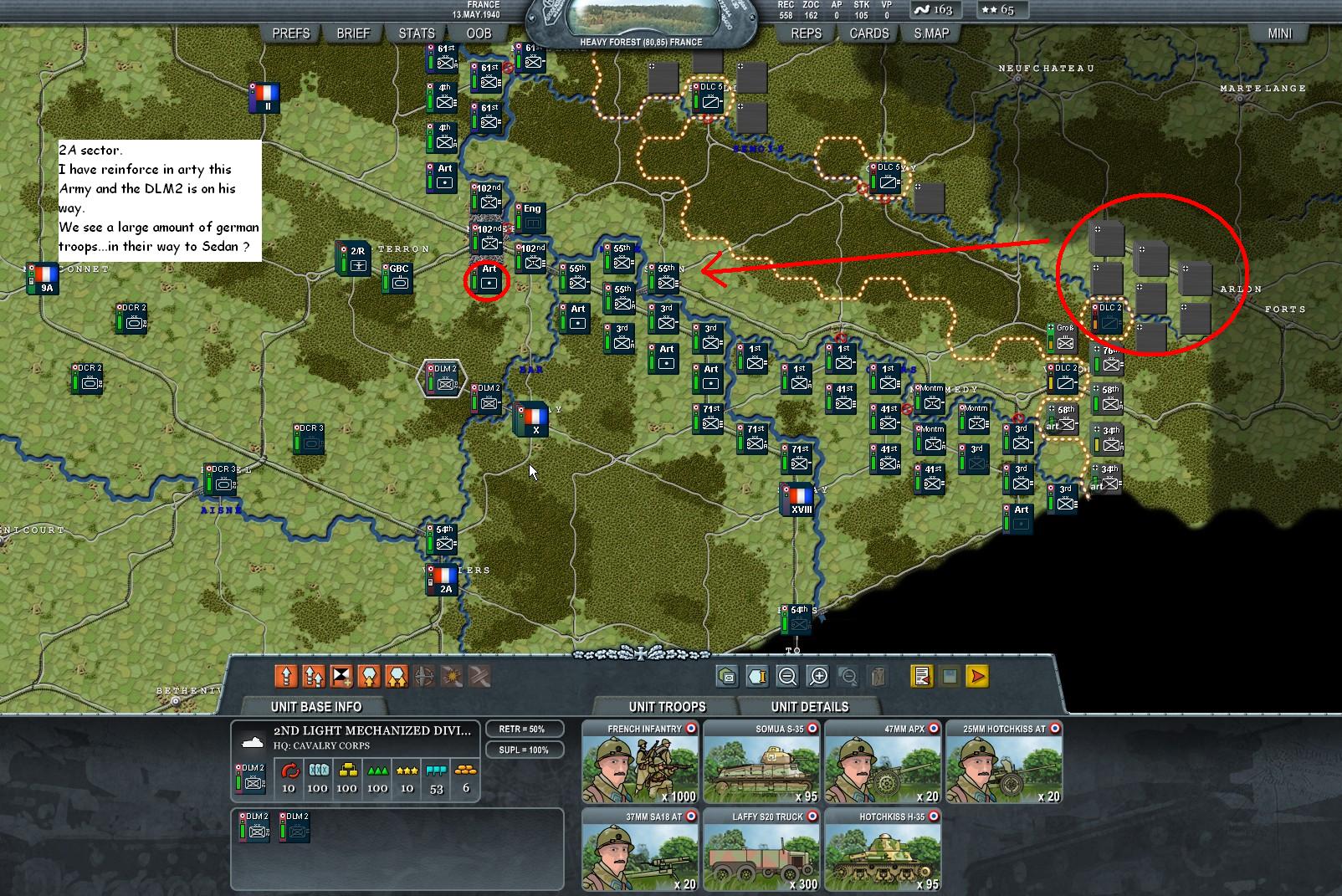Select the 2/R unit counter
Viewport: 1342px width, 896px height.
point(354,259)
